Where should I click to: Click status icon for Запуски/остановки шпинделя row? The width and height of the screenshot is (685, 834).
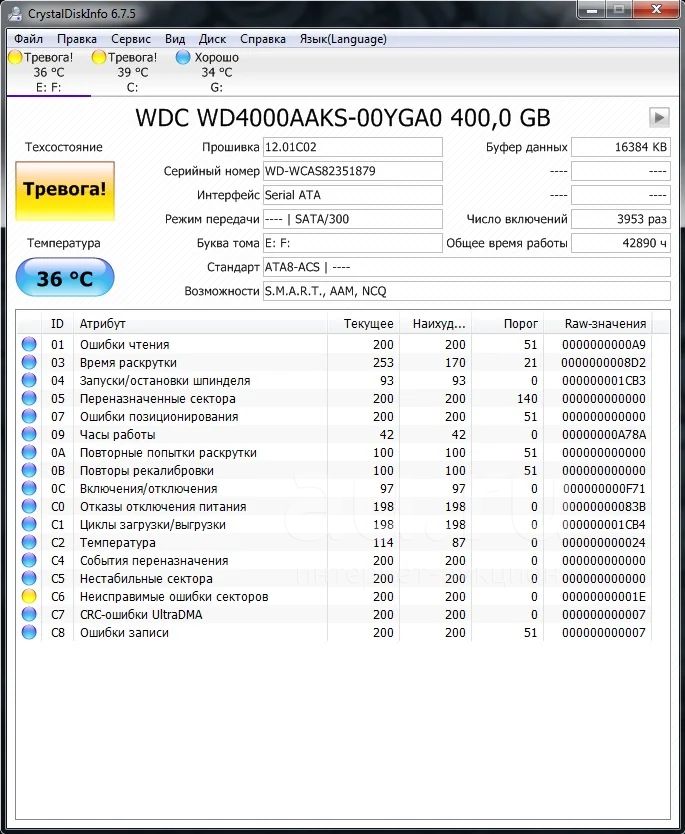click(29, 380)
